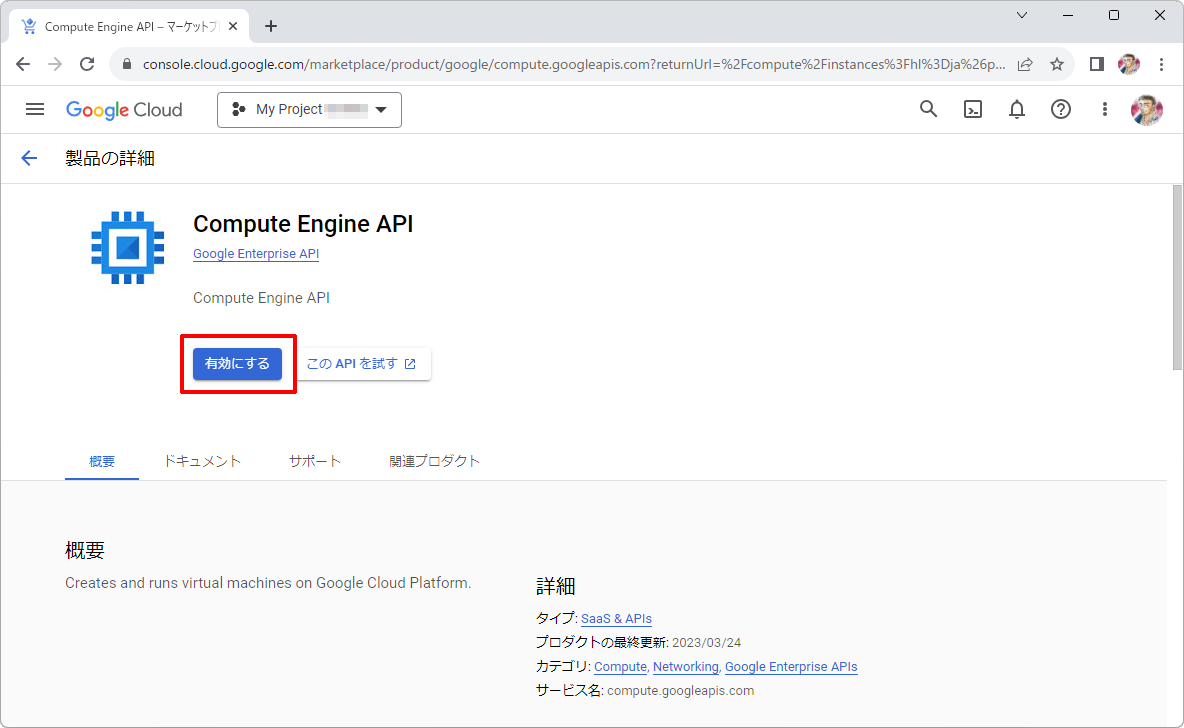
Task: Switch to the 概要 tab
Action: coord(102,461)
